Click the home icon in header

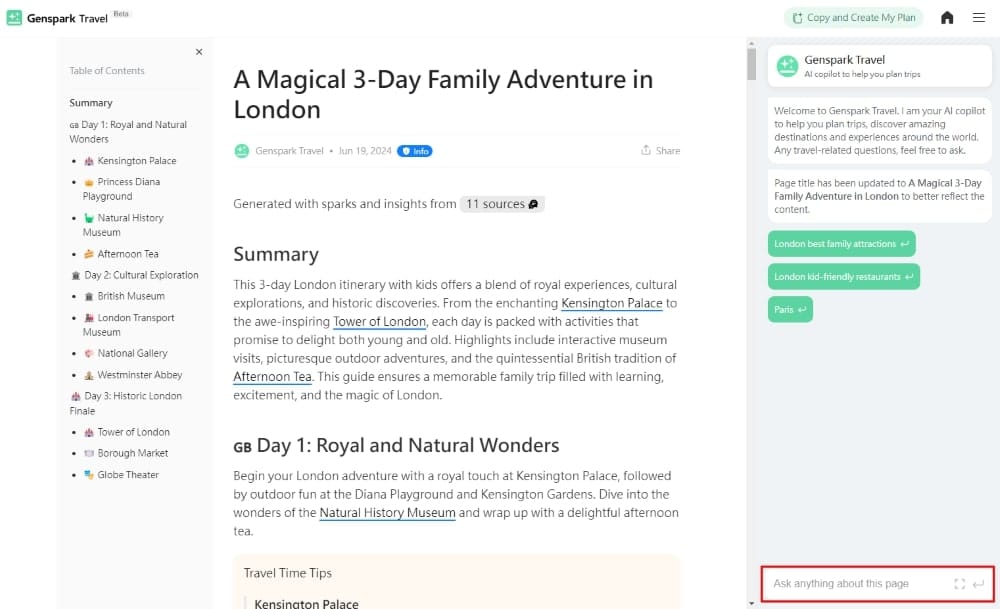pyautogui.click(x=947, y=17)
